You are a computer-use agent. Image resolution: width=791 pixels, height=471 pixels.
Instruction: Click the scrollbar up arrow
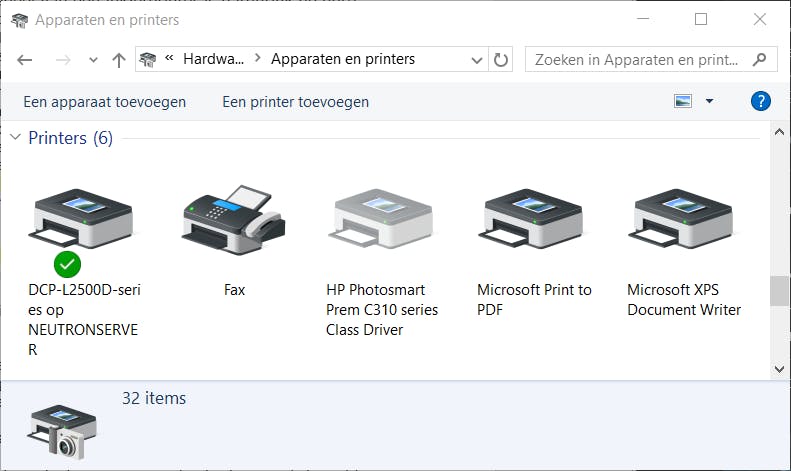pos(779,132)
